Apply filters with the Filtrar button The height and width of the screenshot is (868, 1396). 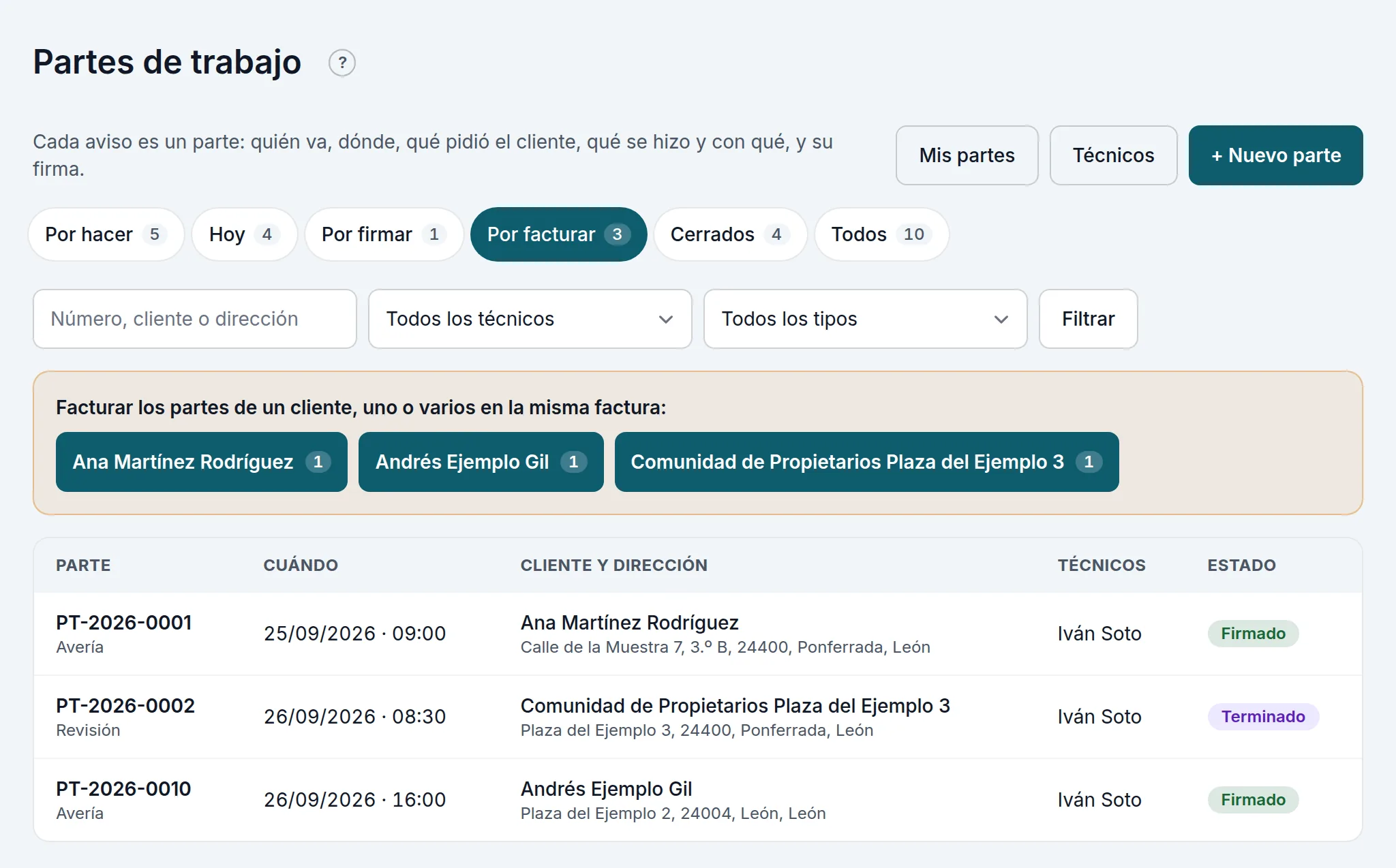point(1088,319)
